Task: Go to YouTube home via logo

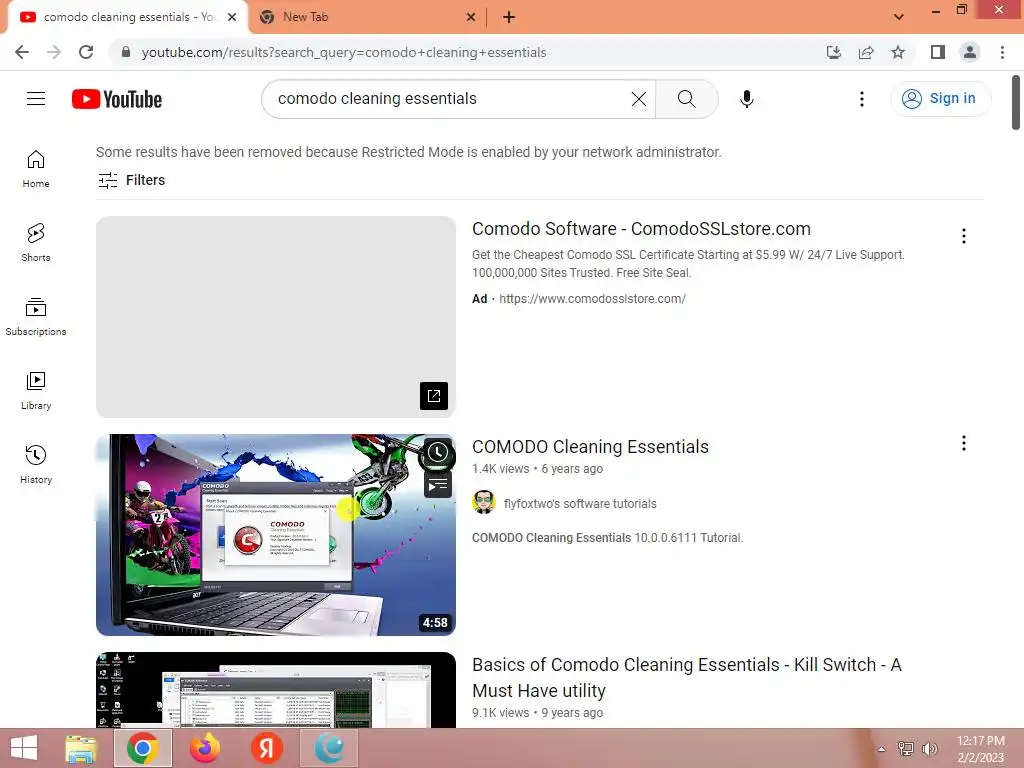Action: tap(117, 99)
